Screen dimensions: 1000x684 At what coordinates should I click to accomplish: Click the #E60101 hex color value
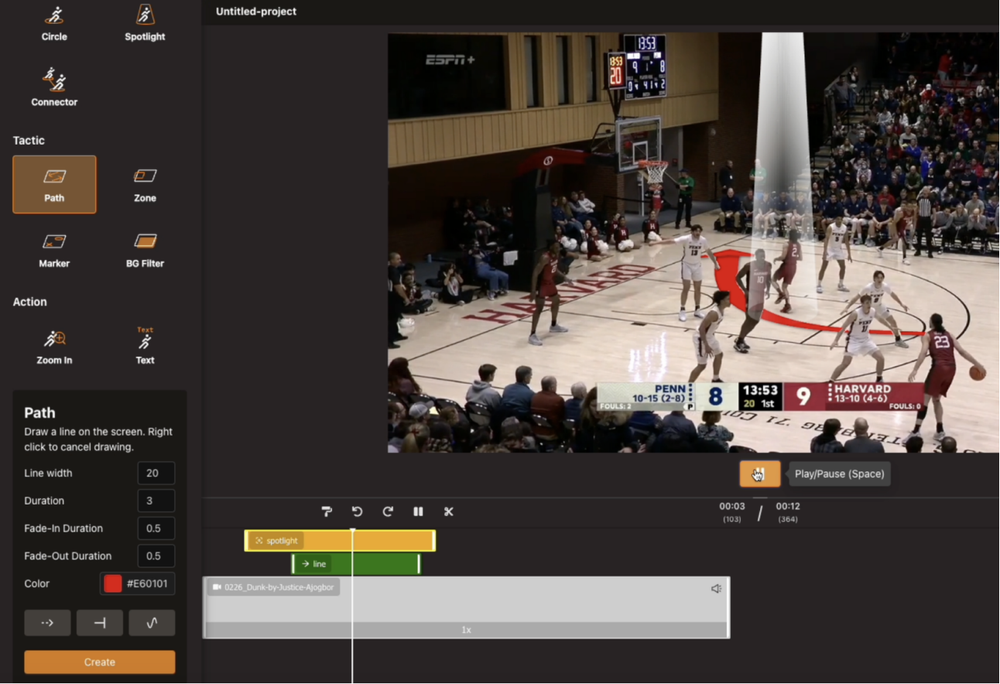pyautogui.click(x=147, y=583)
